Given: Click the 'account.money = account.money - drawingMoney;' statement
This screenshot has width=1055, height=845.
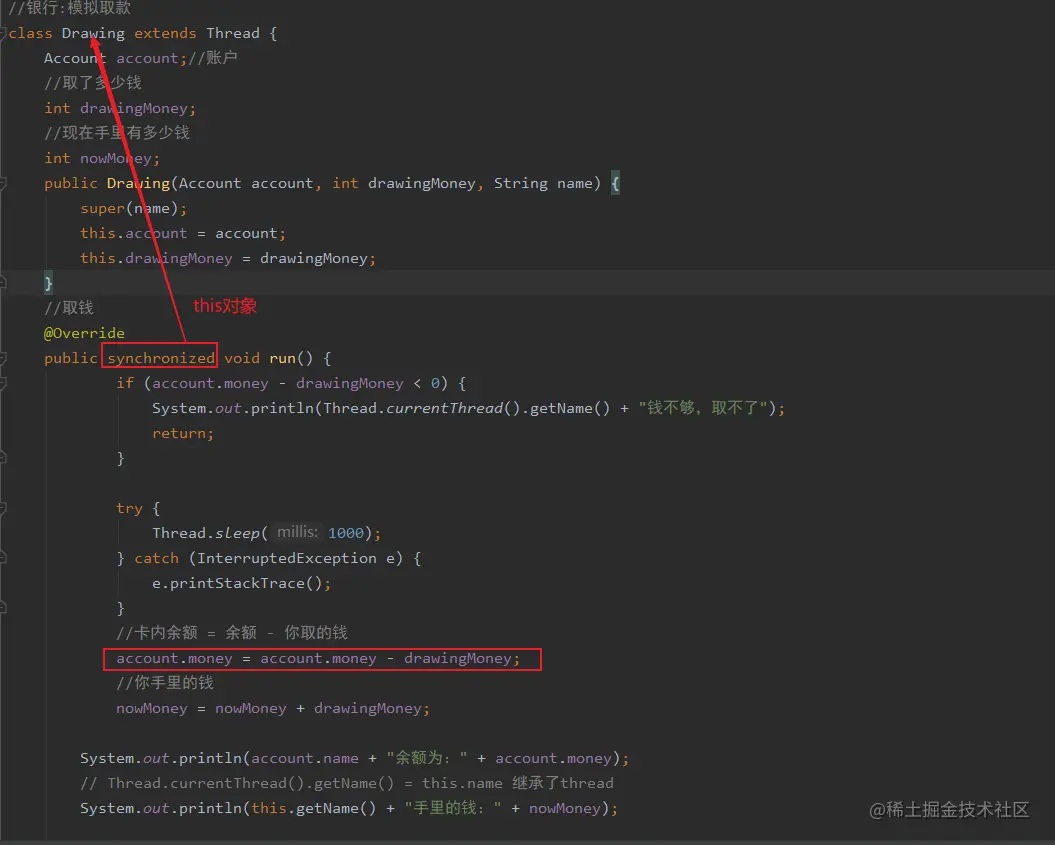Looking at the screenshot, I should click(318, 658).
